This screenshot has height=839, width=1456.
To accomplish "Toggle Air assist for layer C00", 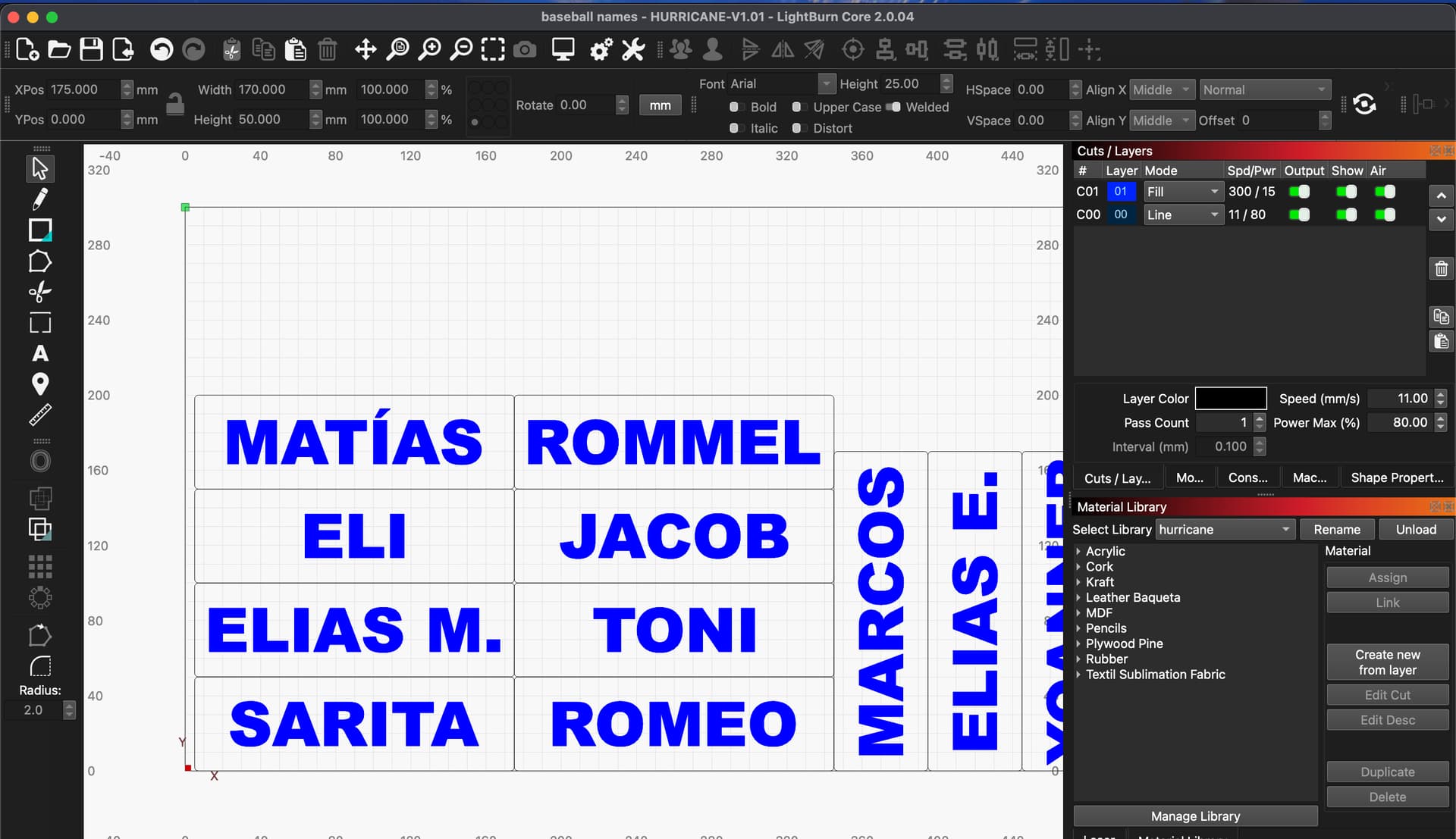I will pos(1385,215).
